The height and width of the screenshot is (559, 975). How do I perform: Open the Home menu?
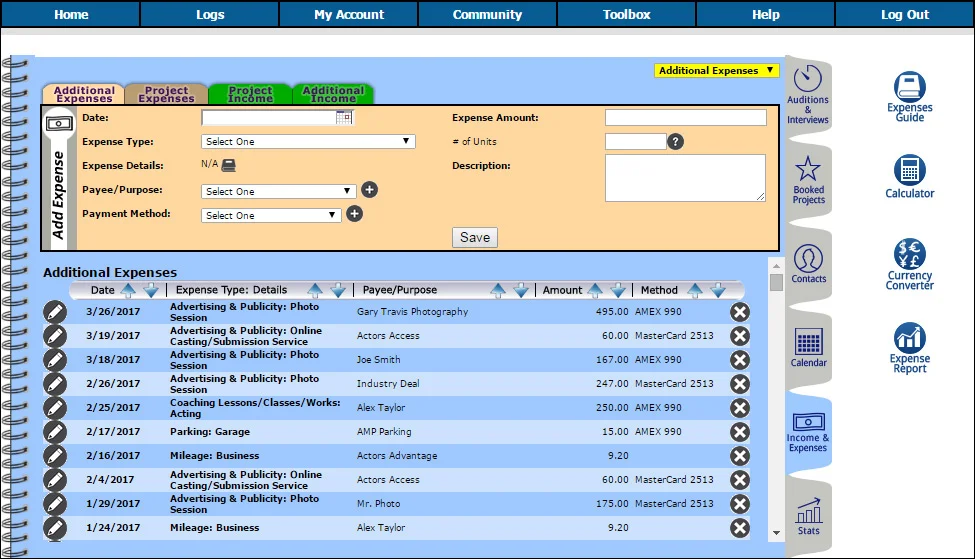[x=71, y=14]
